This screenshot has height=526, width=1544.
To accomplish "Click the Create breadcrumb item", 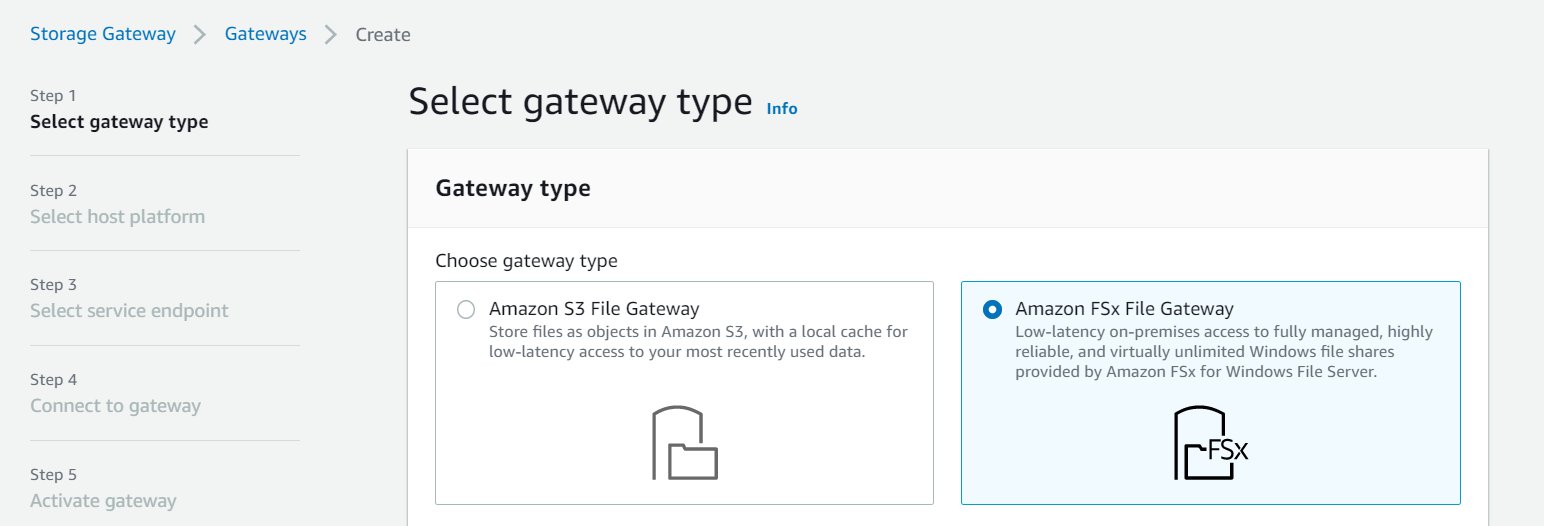I will [383, 35].
